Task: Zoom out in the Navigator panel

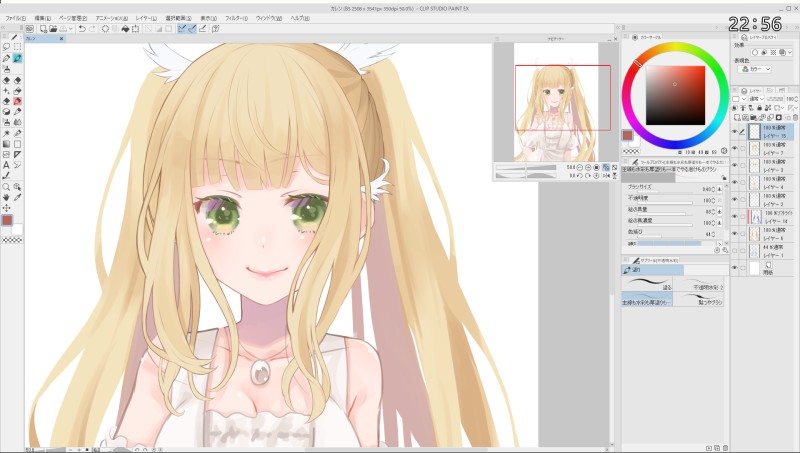Action: 580,167
